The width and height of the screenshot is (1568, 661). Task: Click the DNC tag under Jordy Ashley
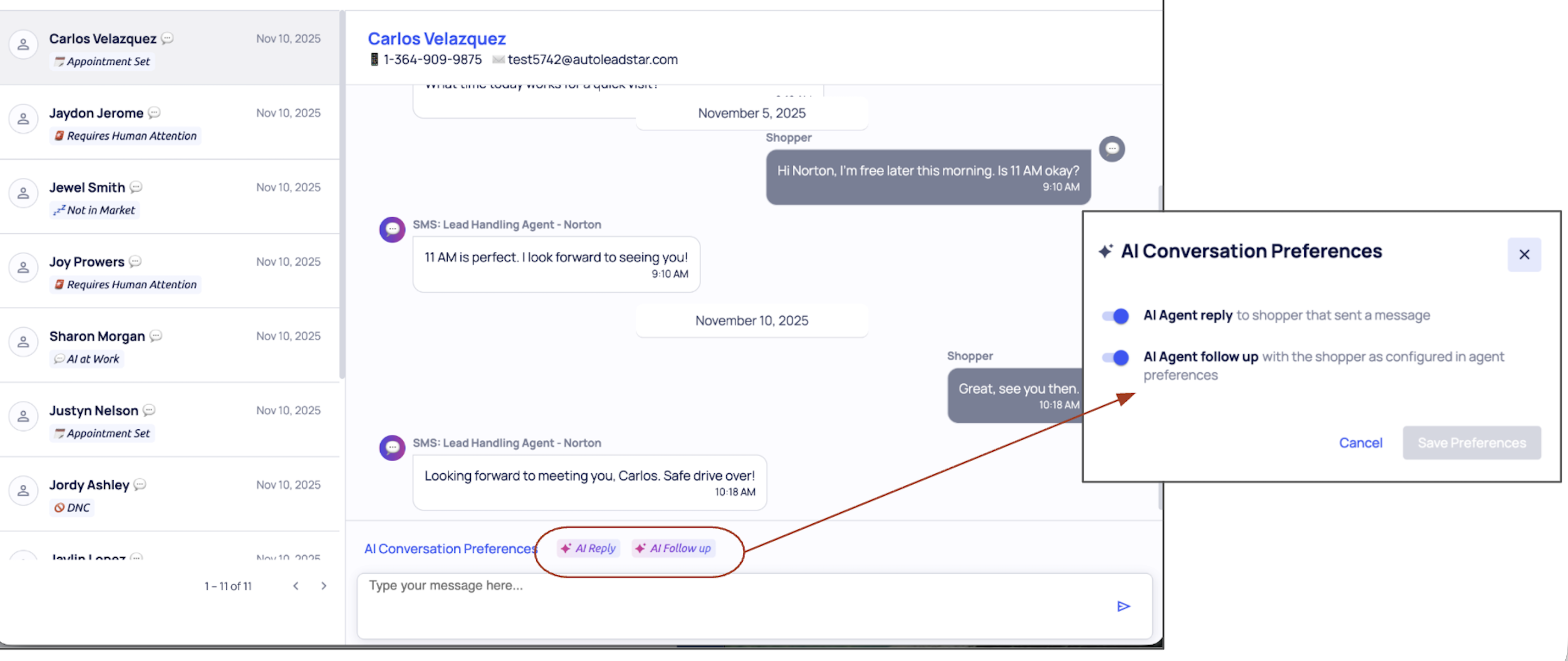72,508
